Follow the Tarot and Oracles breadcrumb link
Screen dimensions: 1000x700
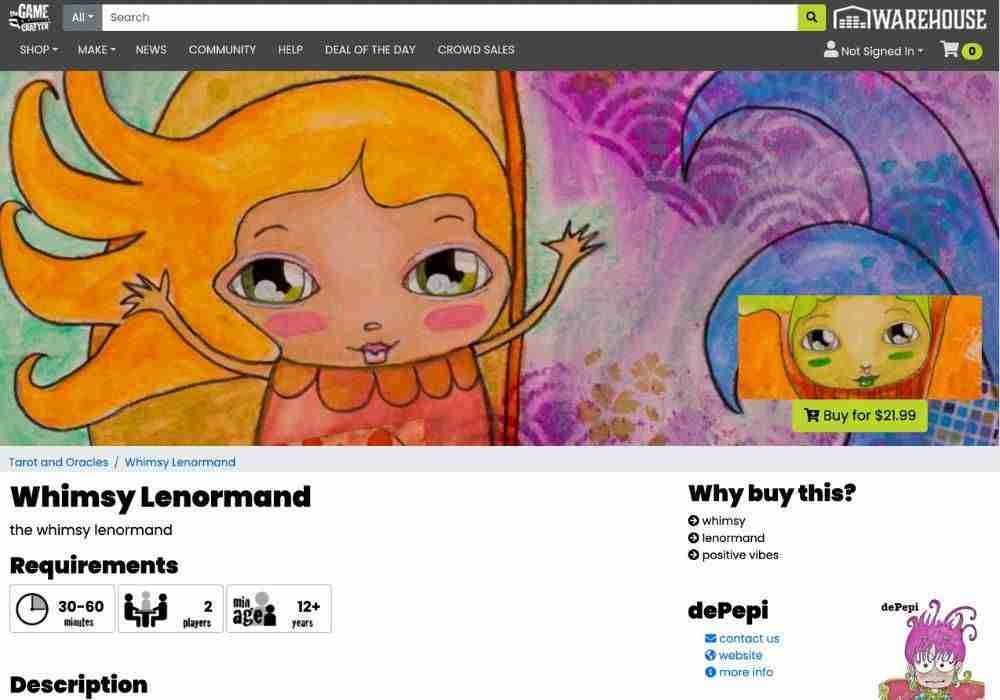(59, 462)
